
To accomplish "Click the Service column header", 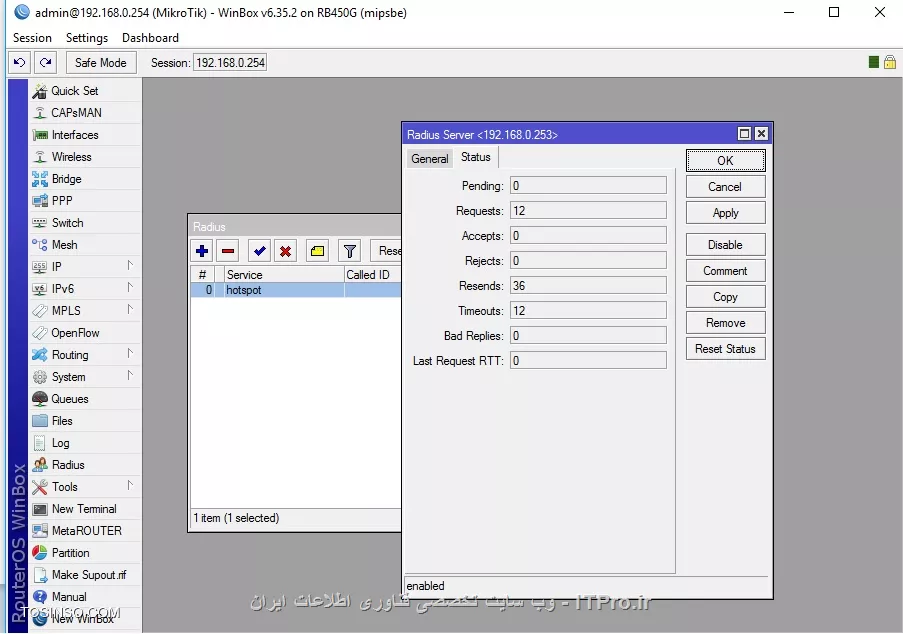I will (x=283, y=275).
